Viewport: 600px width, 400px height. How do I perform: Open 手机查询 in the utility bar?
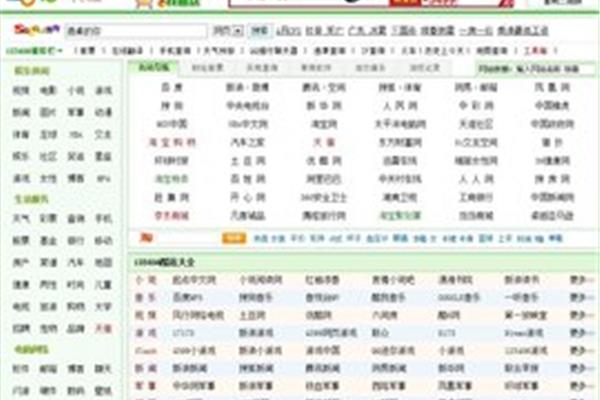[x=175, y=51]
